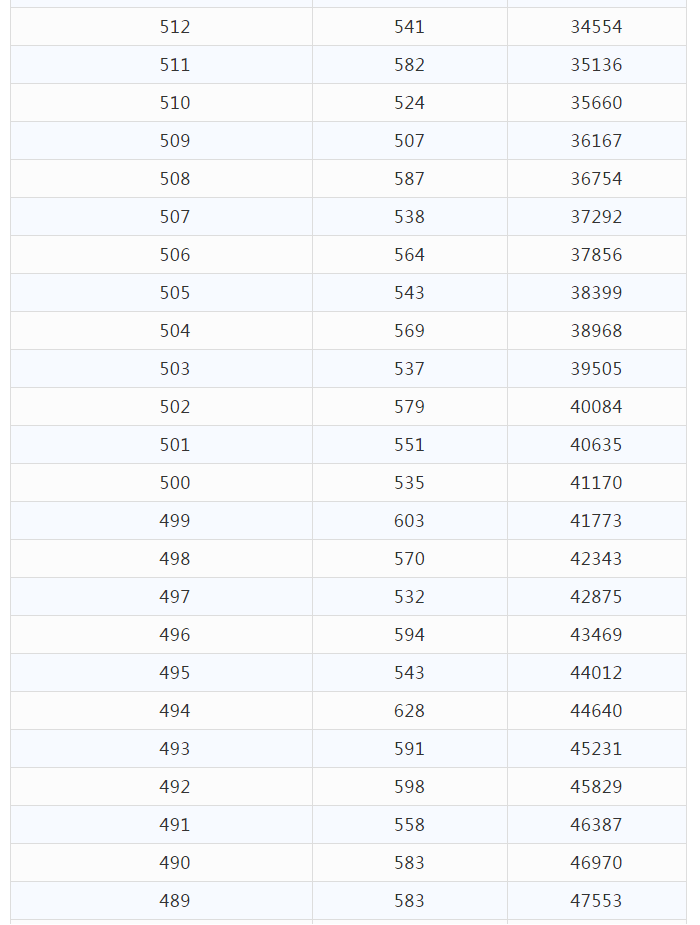
Task: Select the count cell 569
Action: pos(409,331)
